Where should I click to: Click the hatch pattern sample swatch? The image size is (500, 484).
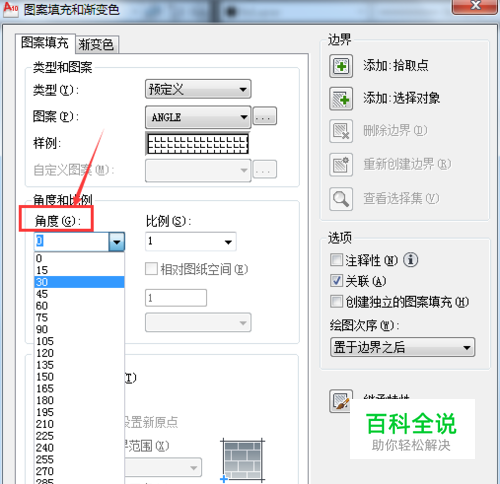tap(198, 144)
